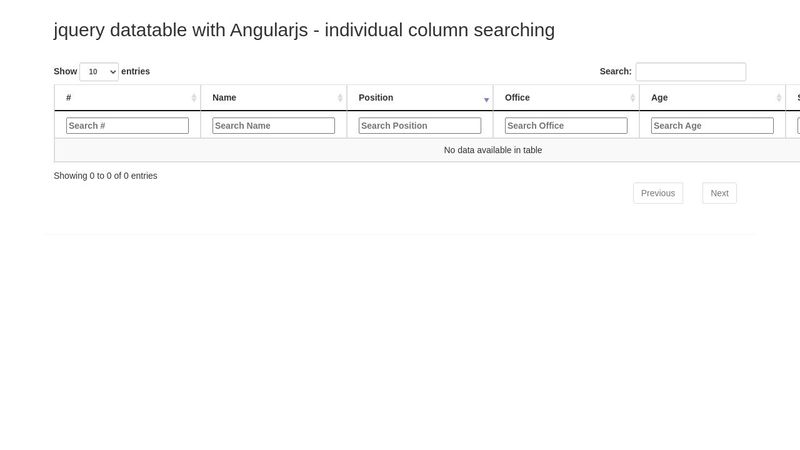Select the 'Position' column header label
Viewport: 800px width, 450px height.
[376, 98]
